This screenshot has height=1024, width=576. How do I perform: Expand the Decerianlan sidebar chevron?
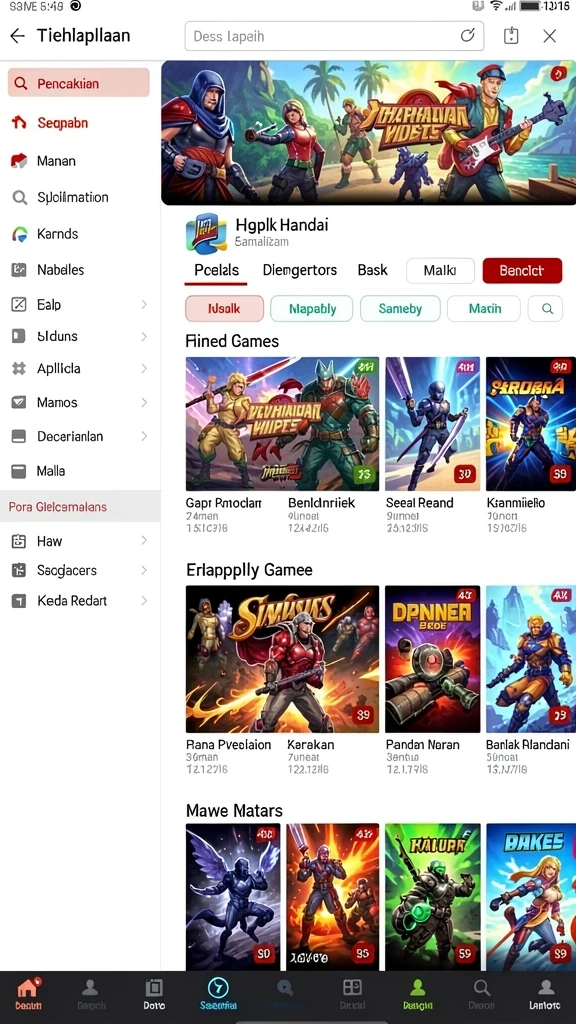(144, 436)
